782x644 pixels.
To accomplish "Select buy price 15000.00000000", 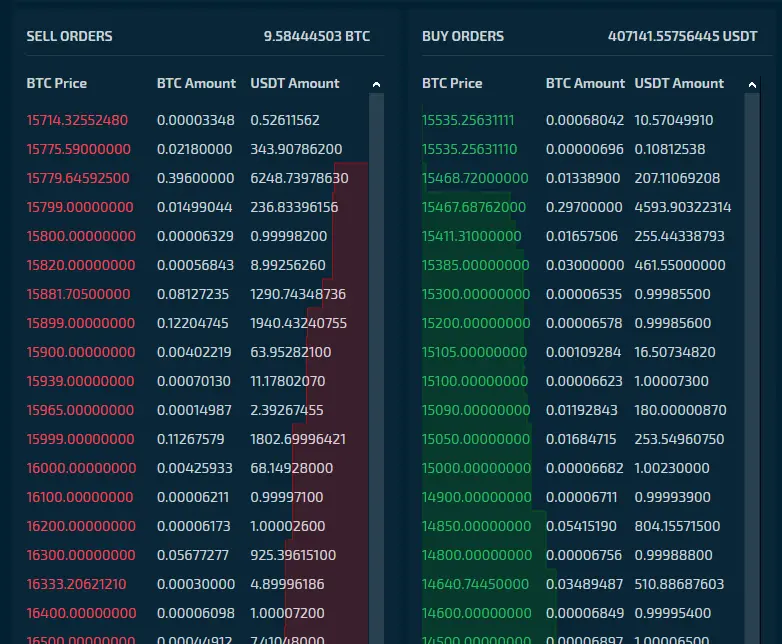I will [477, 468].
